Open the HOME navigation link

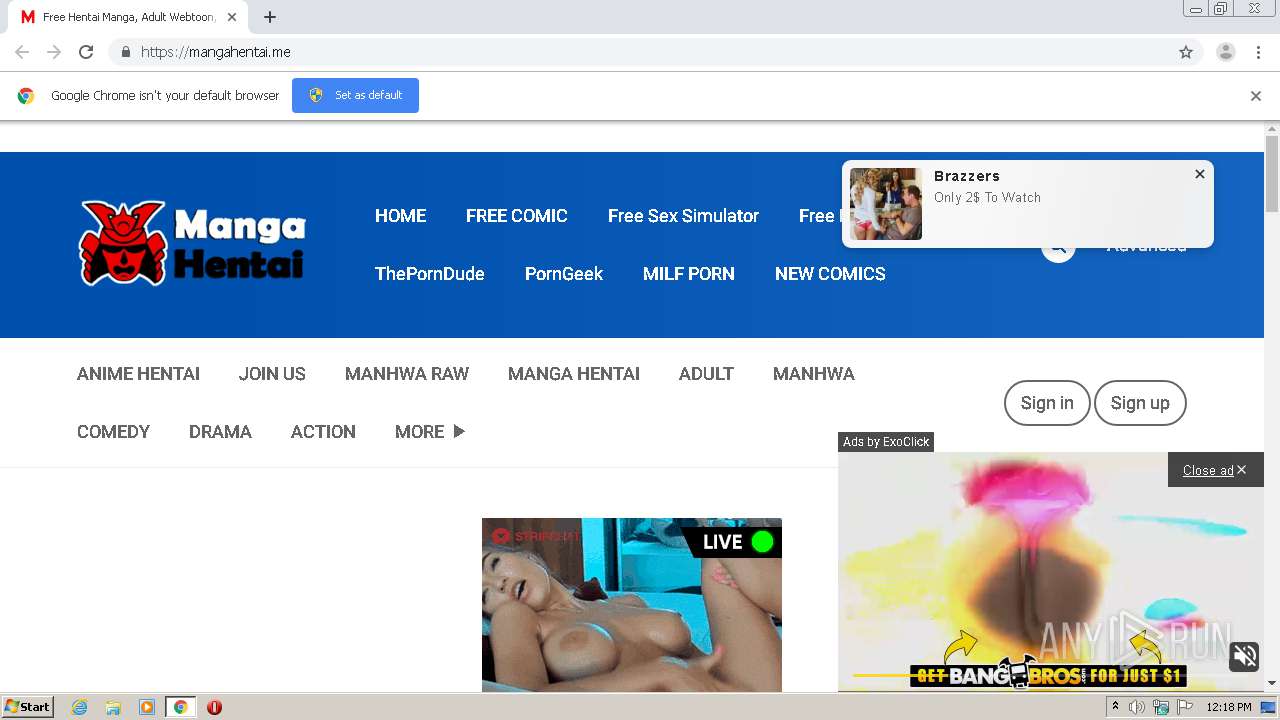(400, 216)
